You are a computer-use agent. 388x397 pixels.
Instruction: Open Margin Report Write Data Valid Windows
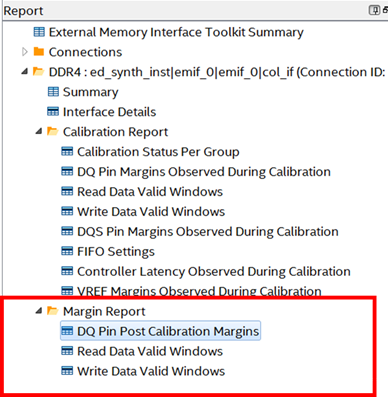pyautogui.click(x=151, y=371)
